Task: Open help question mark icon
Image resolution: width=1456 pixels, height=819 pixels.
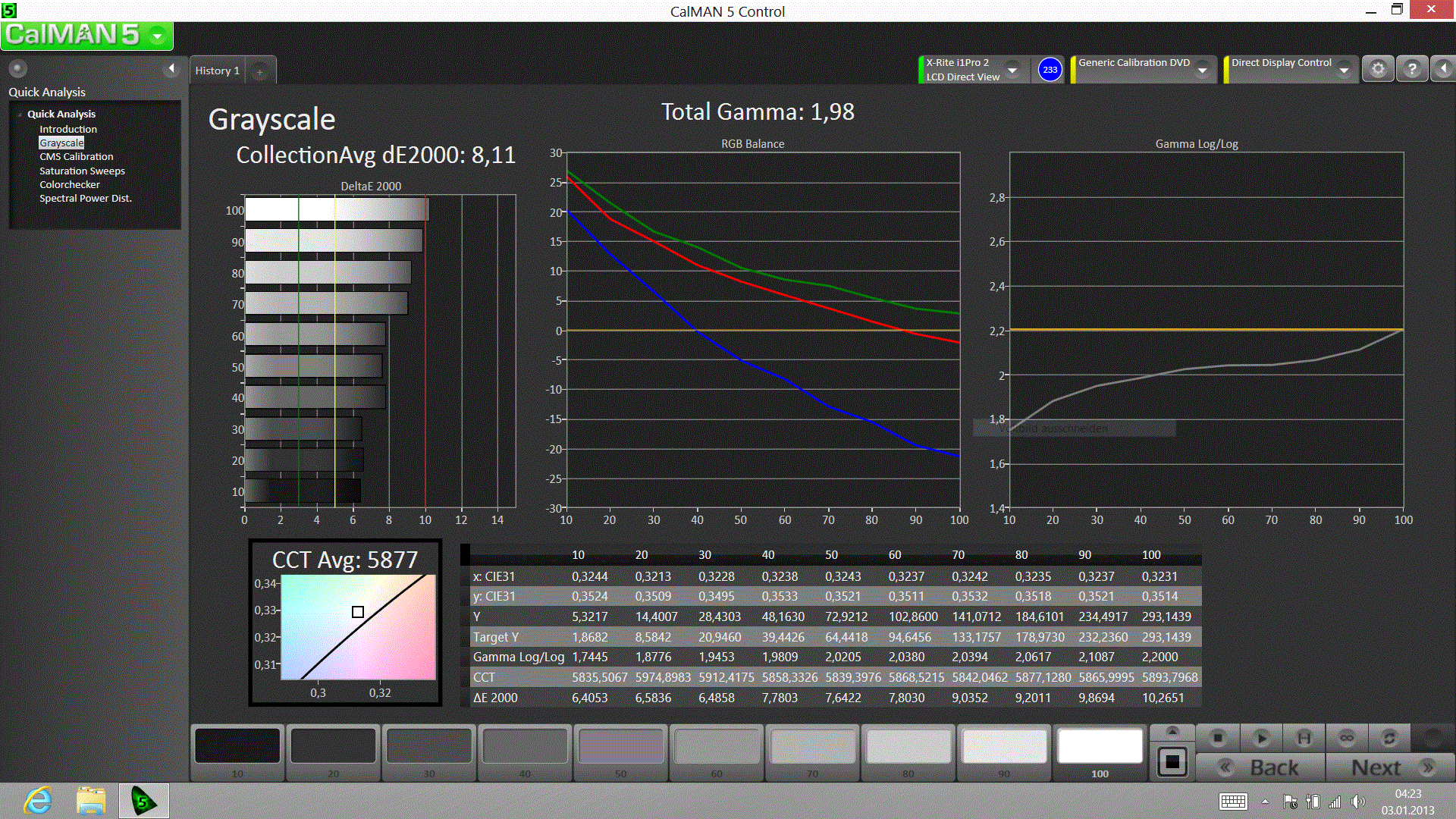Action: pos(1411,69)
